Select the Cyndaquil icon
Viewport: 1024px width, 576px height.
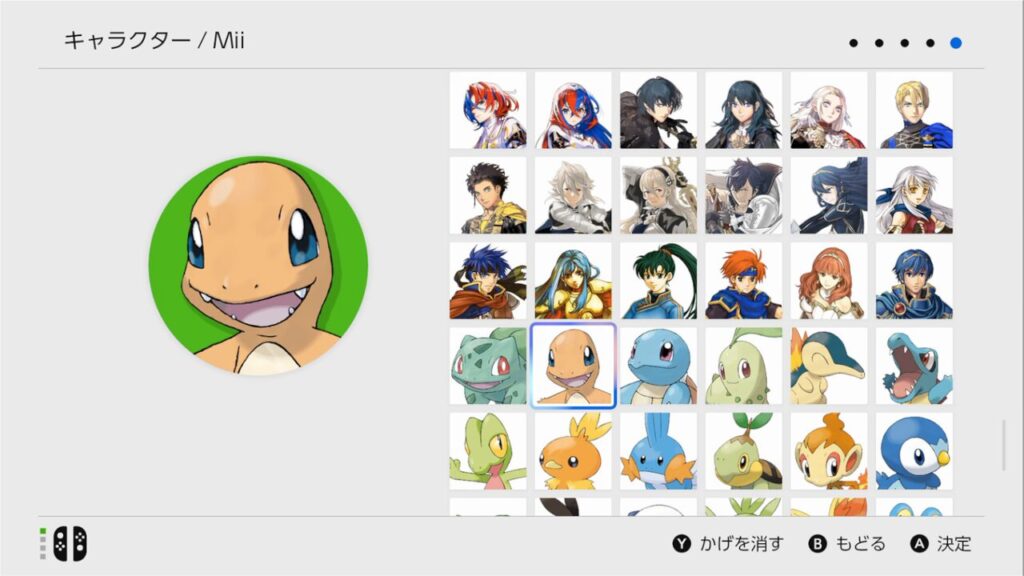point(829,366)
